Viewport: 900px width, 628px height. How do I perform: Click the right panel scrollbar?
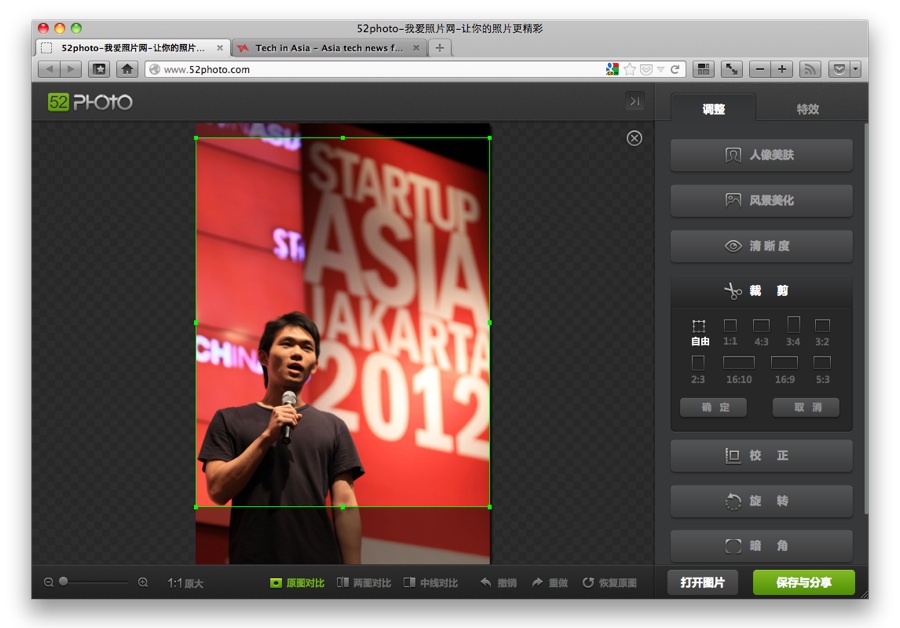(866, 321)
